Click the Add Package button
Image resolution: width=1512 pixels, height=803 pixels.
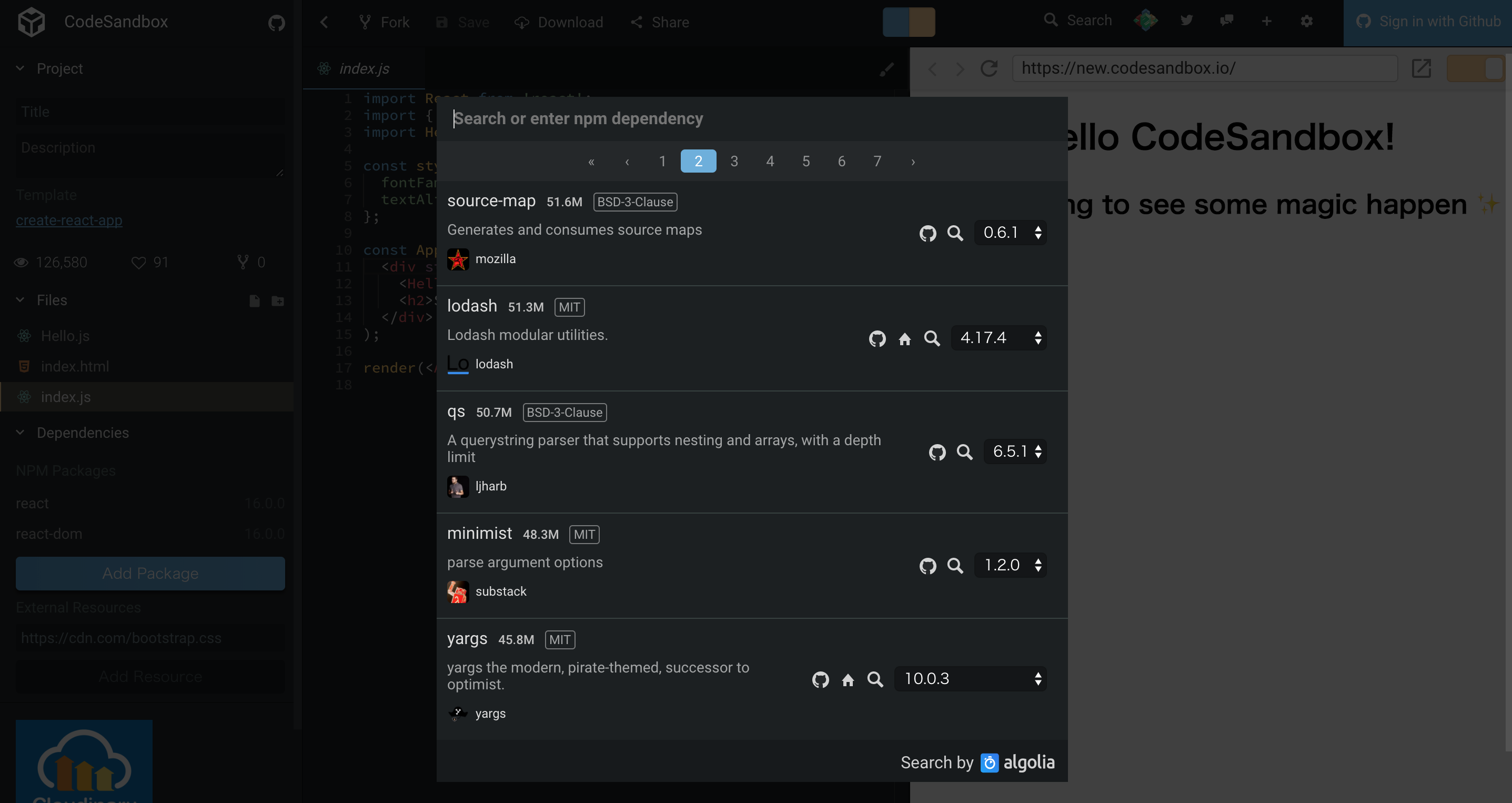click(150, 574)
